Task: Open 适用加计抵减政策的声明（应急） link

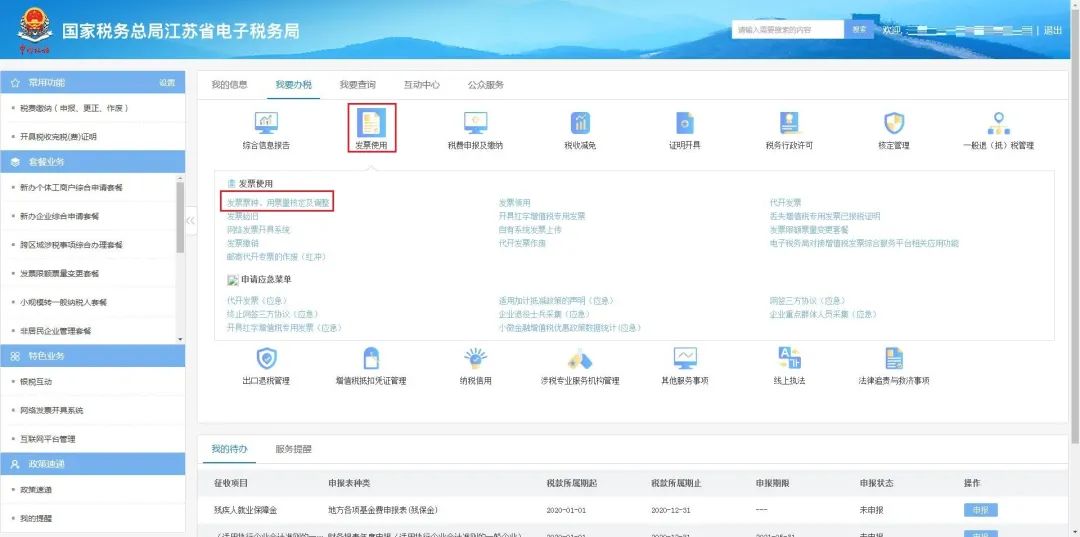Action: [556, 301]
